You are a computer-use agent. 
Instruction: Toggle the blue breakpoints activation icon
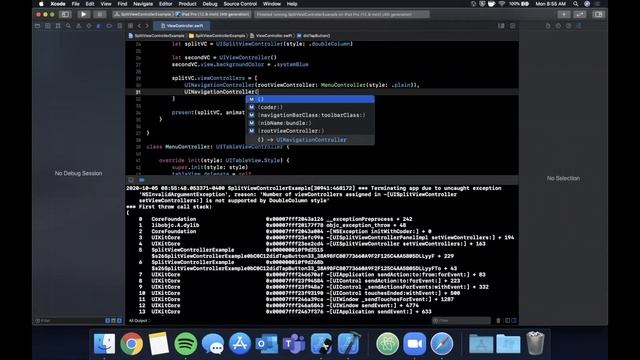pyautogui.click(x=142, y=180)
